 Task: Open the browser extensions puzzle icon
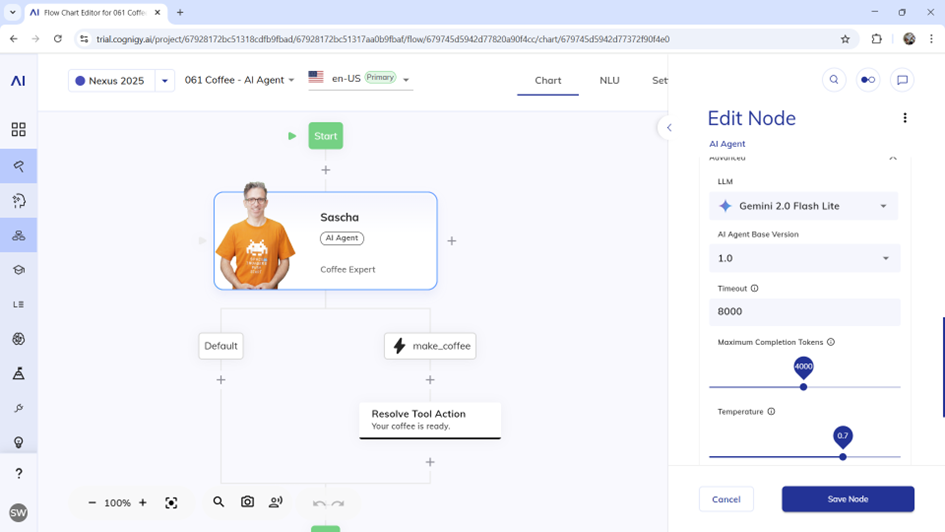point(876,39)
